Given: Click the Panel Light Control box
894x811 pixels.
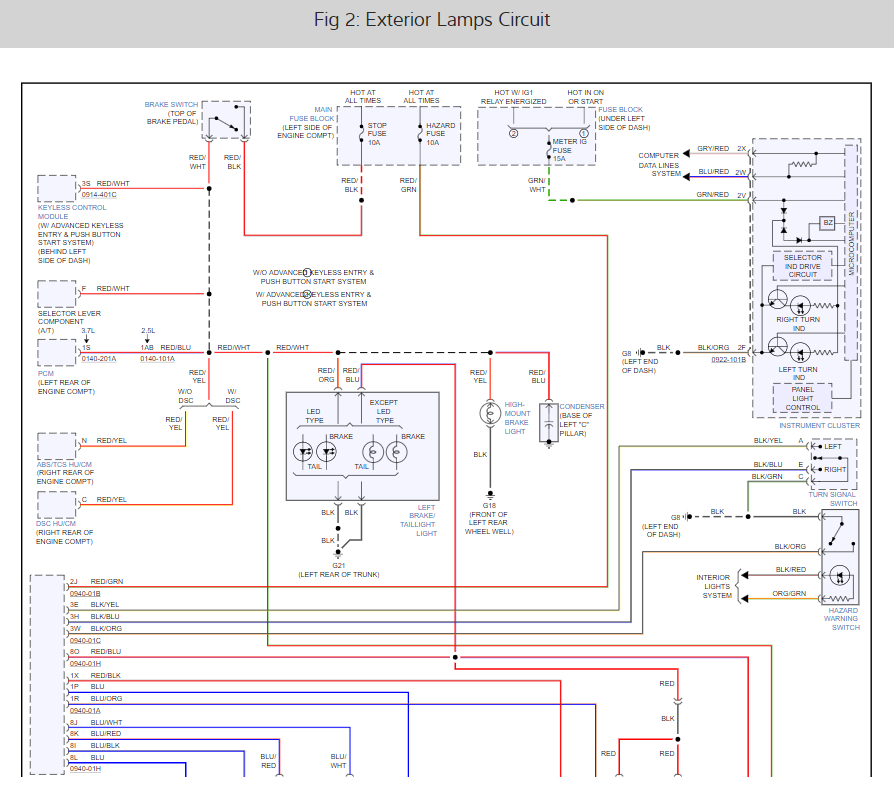Looking at the screenshot, I should point(802,398).
